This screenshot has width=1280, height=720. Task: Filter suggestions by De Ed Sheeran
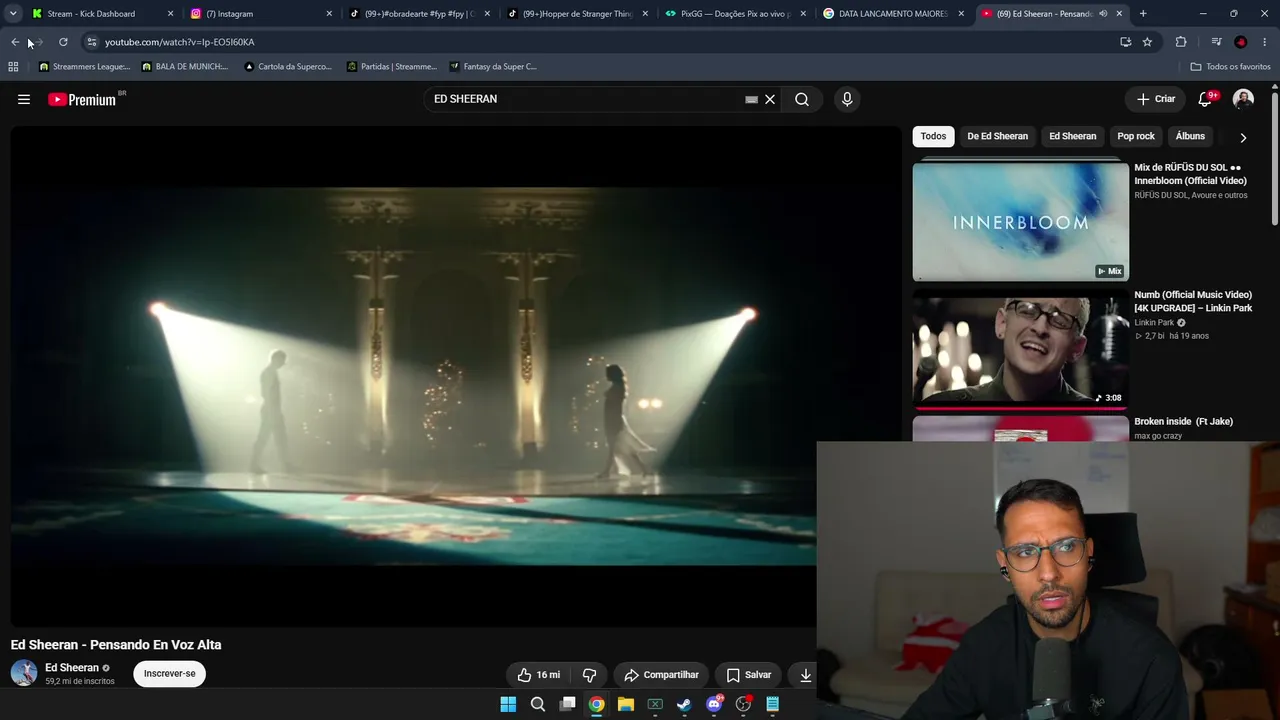click(x=997, y=136)
